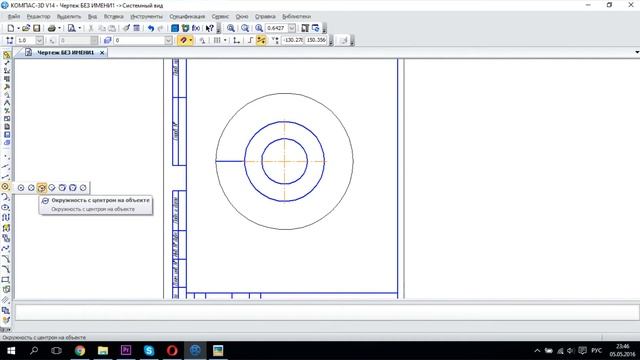640x360 pixels.
Task: Select the Rectangle tool in left toolbar
Action: (x=5, y=280)
